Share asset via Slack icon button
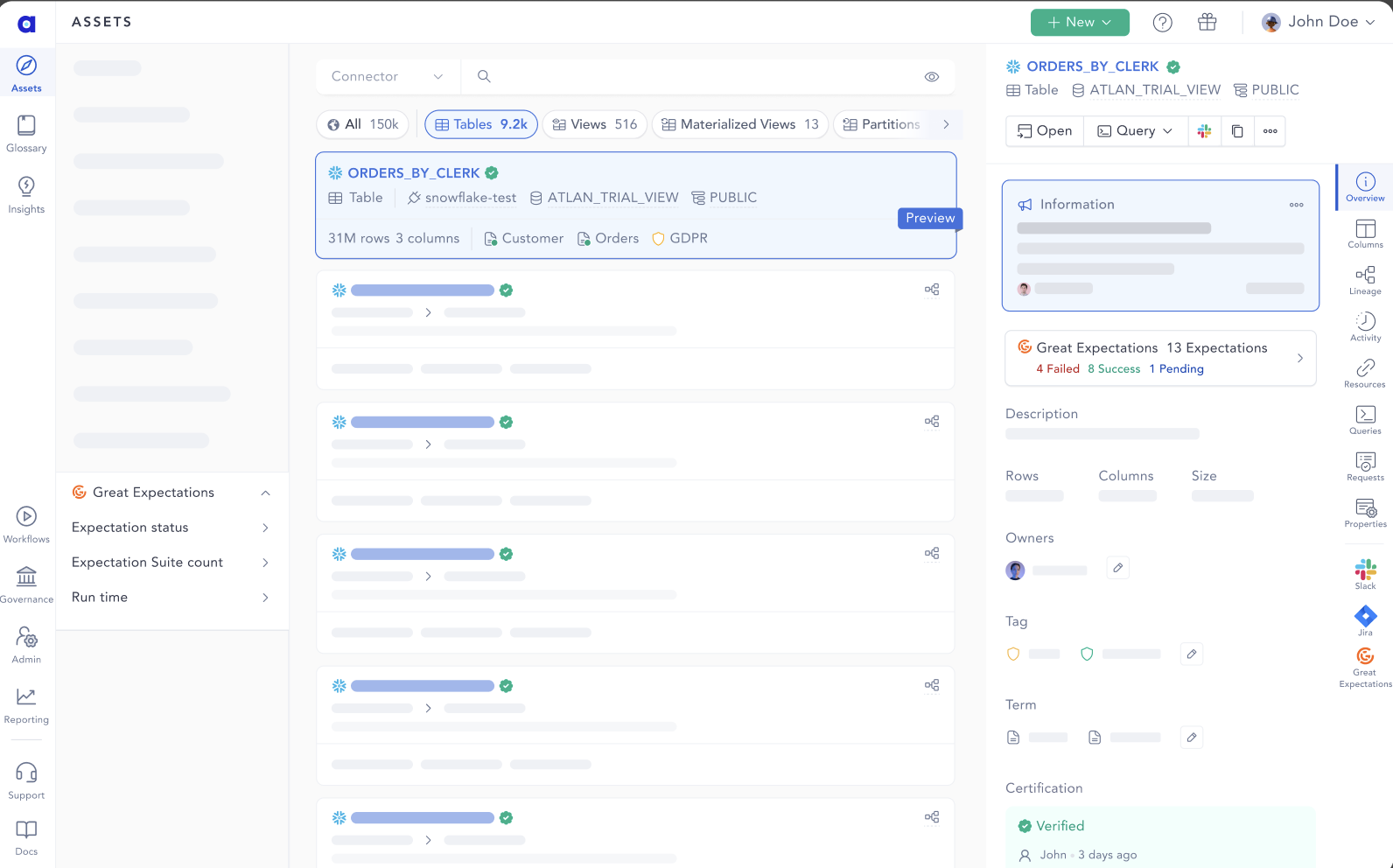The image size is (1393, 868). [x=1205, y=131]
